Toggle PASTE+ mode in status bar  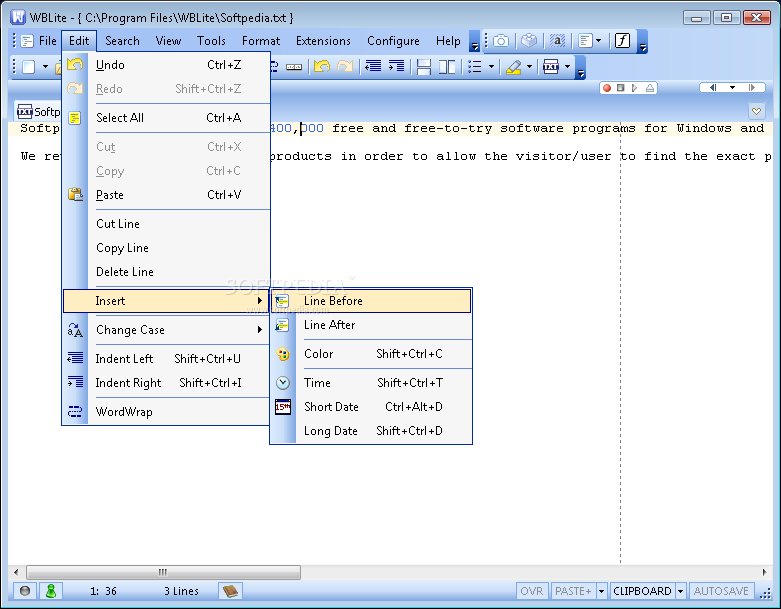[x=573, y=591]
